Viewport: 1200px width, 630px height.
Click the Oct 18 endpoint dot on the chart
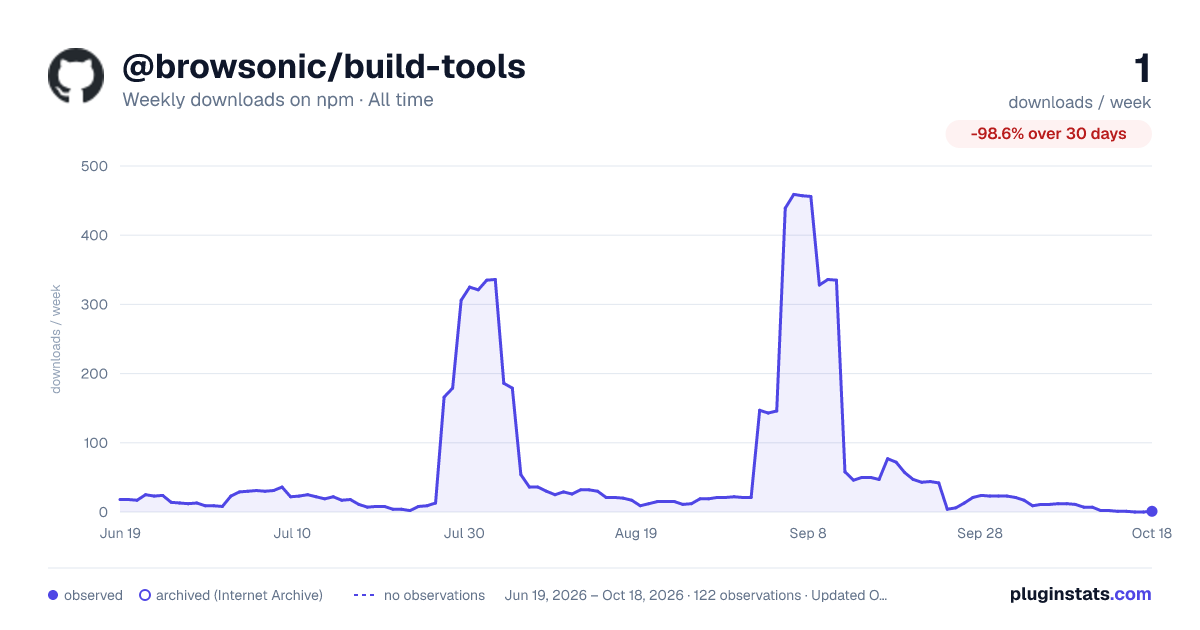[1152, 511]
